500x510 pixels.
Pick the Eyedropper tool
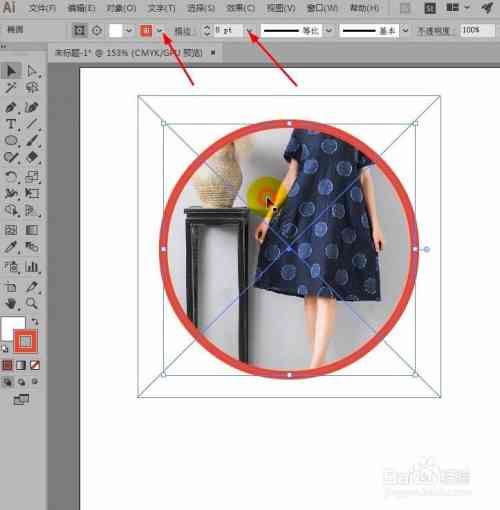11,247
